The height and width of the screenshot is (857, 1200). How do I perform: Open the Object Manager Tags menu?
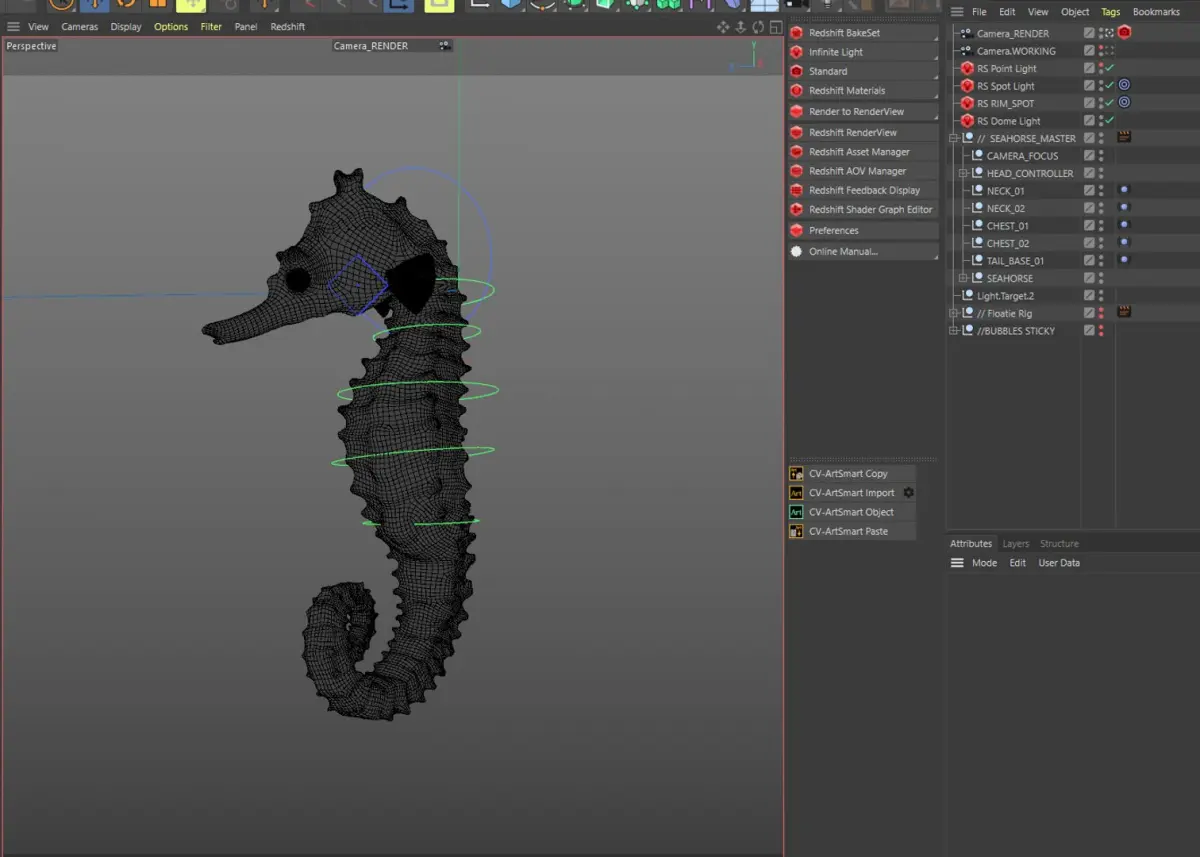(x=1110, y=12)
